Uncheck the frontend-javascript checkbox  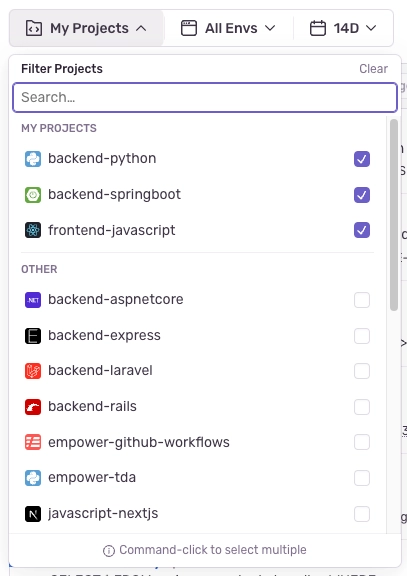point(362,230)
